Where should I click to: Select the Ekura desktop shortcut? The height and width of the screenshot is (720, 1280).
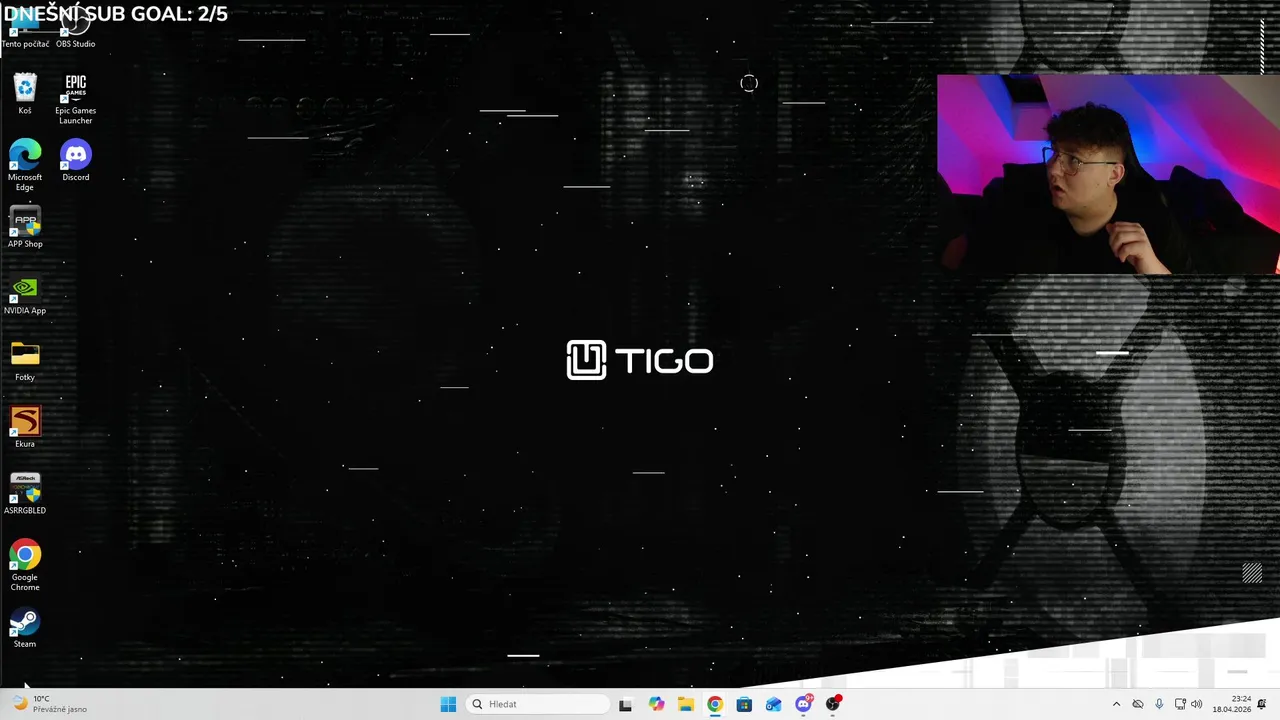[25, 427]
